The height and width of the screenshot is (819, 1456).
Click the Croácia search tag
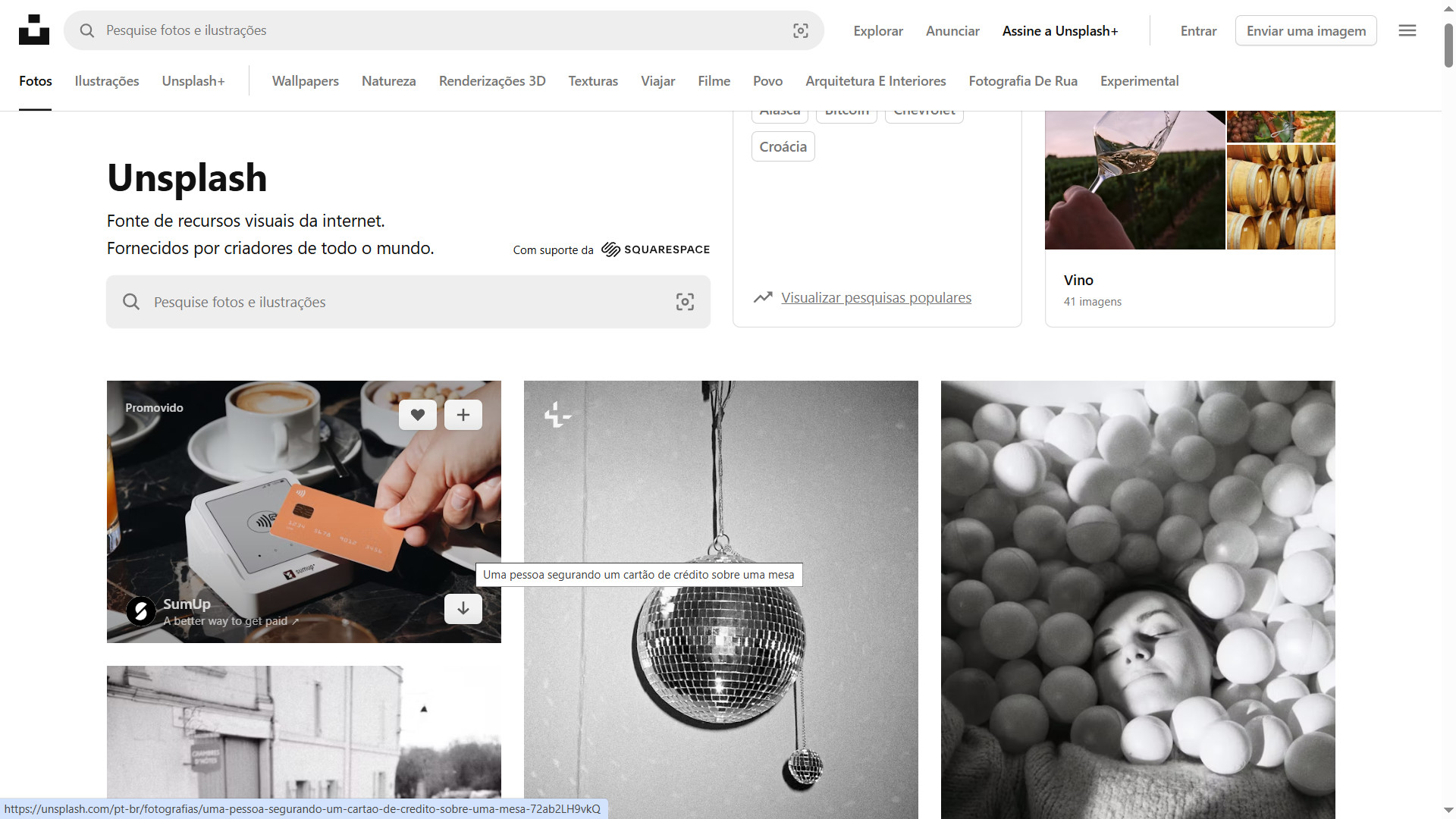783,146
